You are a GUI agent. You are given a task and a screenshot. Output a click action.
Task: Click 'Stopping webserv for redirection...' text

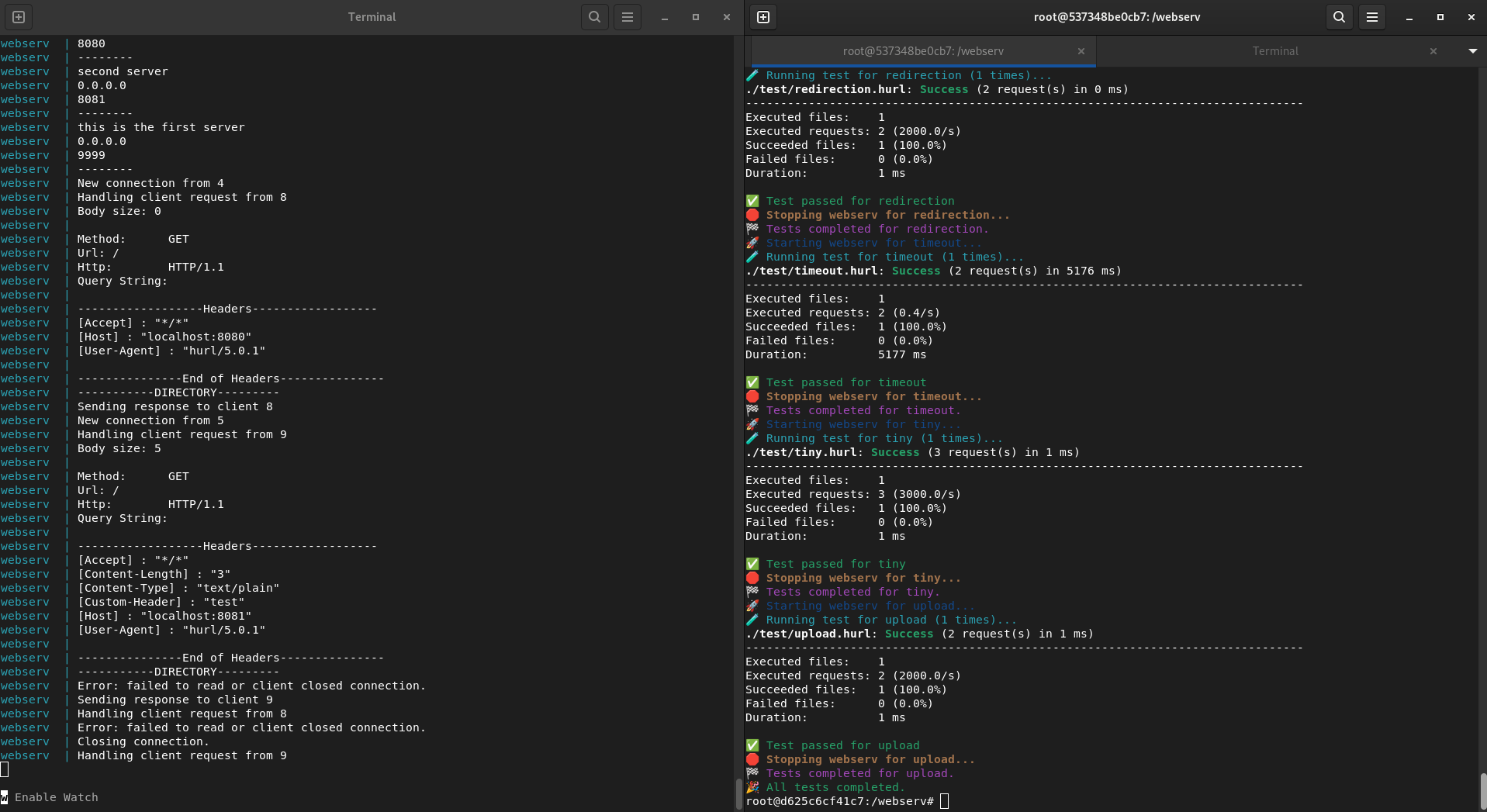click(x=888, y=215)
